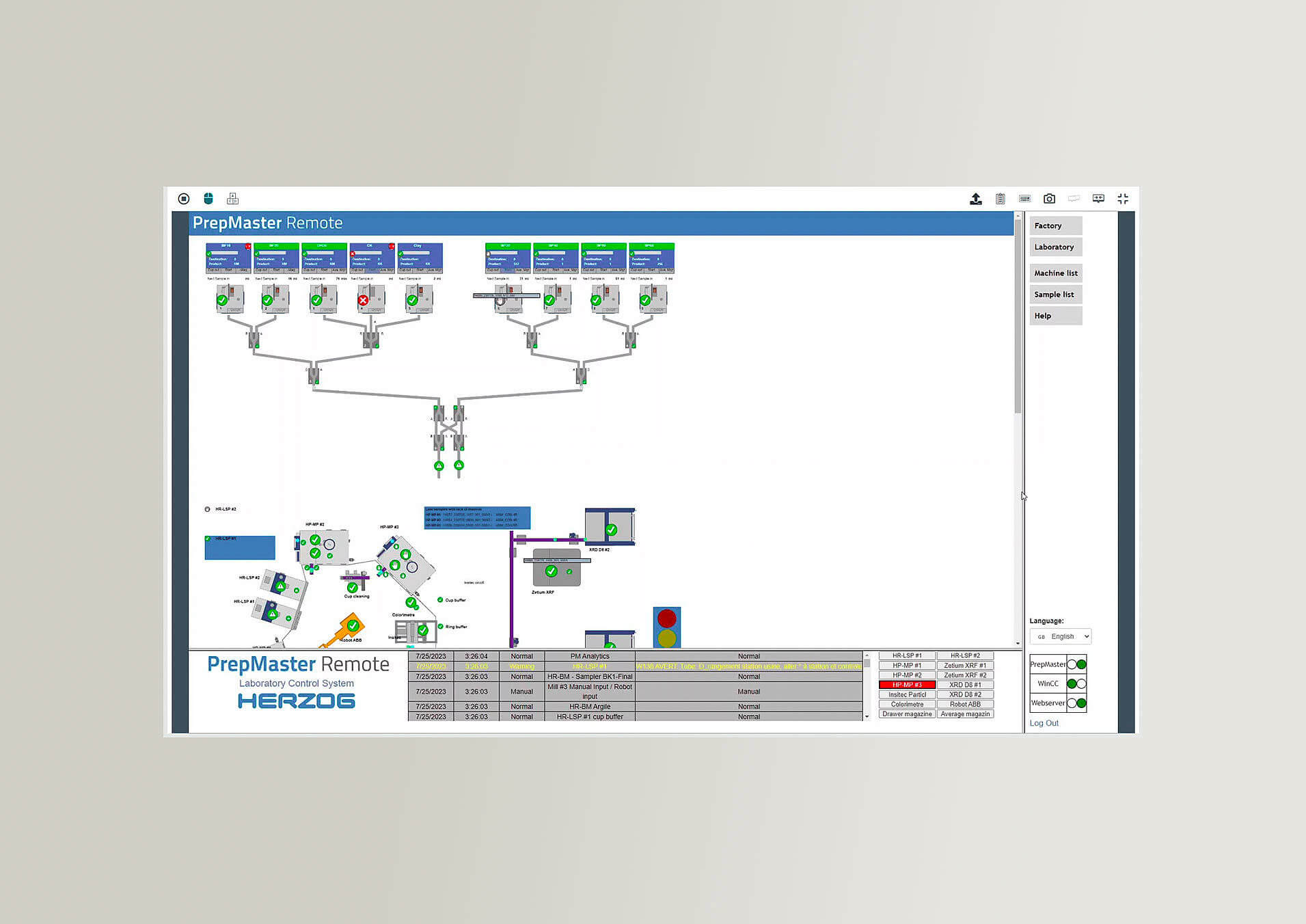Click the 'HR-BM Argile' log entry

[x=590, y=707]
